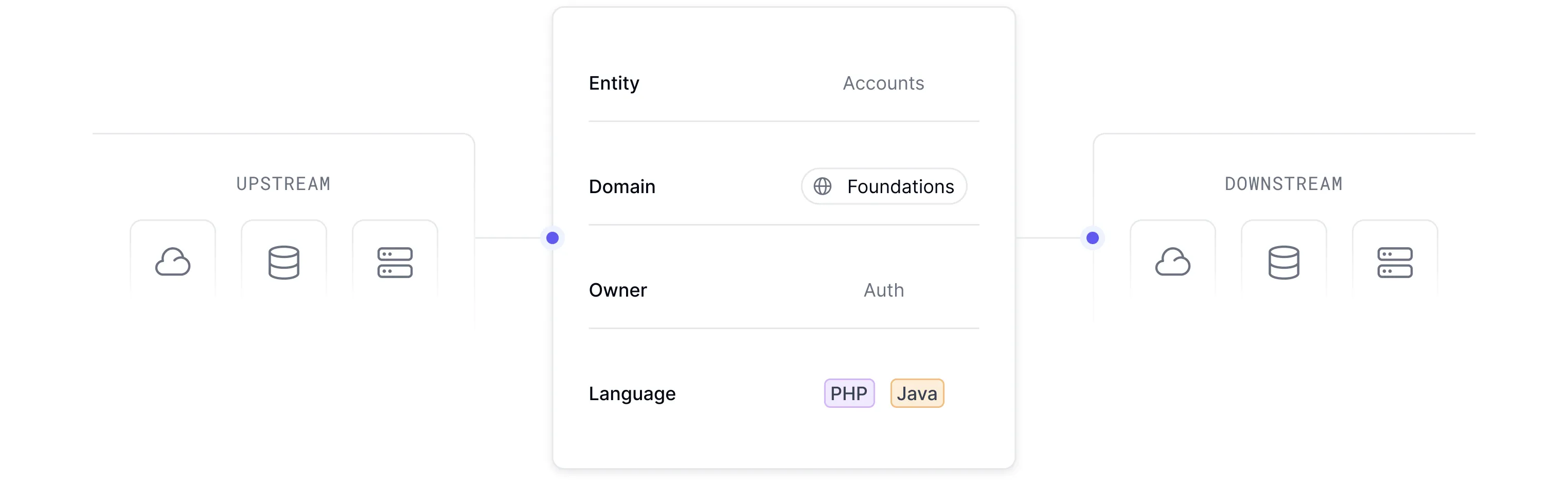The width and height of the screenshot is (1568, 482).
Task: Expand the Auth owner field
Action: pyautogui.click(x=883, y=290)
